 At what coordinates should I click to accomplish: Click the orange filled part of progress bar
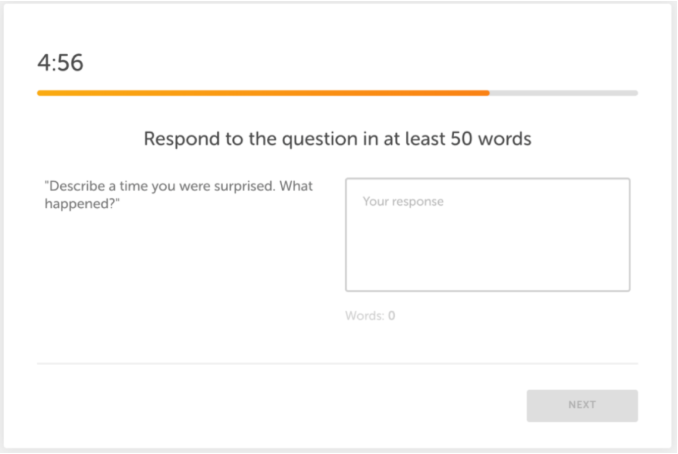click(x=263, y=93)
